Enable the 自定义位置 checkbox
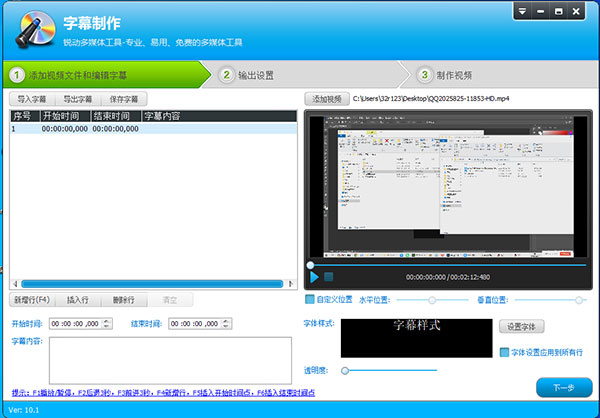 pyautogui.click(x=310, y=299)
